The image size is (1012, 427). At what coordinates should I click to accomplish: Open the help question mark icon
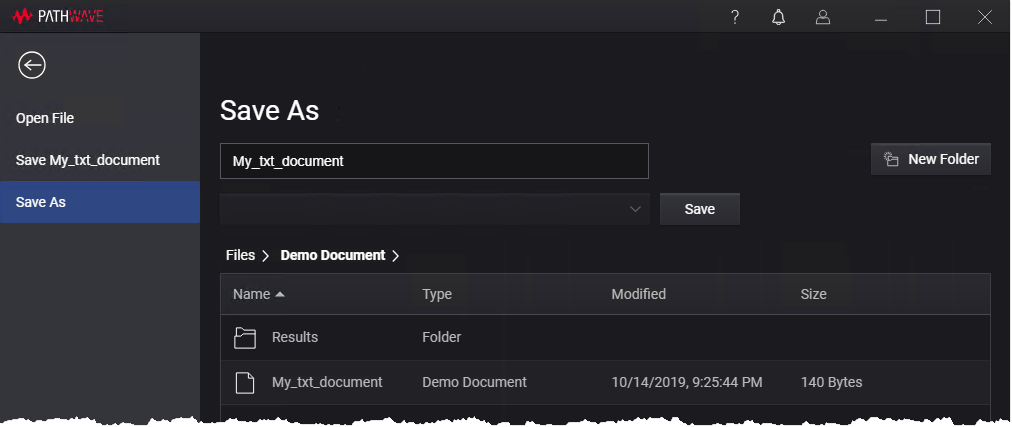(x=735, y=17)
